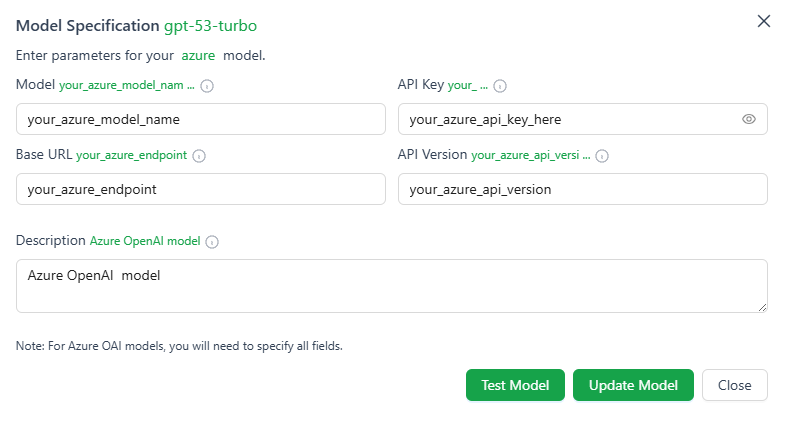
Task: Focus the API Version input field
Action: pos(583,189)
